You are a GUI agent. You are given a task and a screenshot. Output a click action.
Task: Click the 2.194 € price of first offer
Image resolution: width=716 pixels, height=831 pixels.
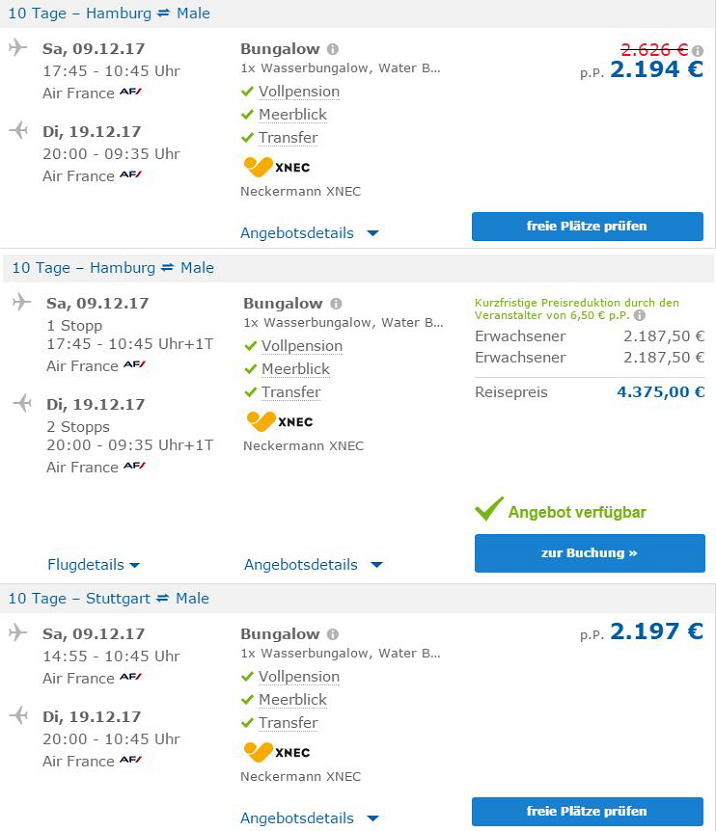[656, 70]
